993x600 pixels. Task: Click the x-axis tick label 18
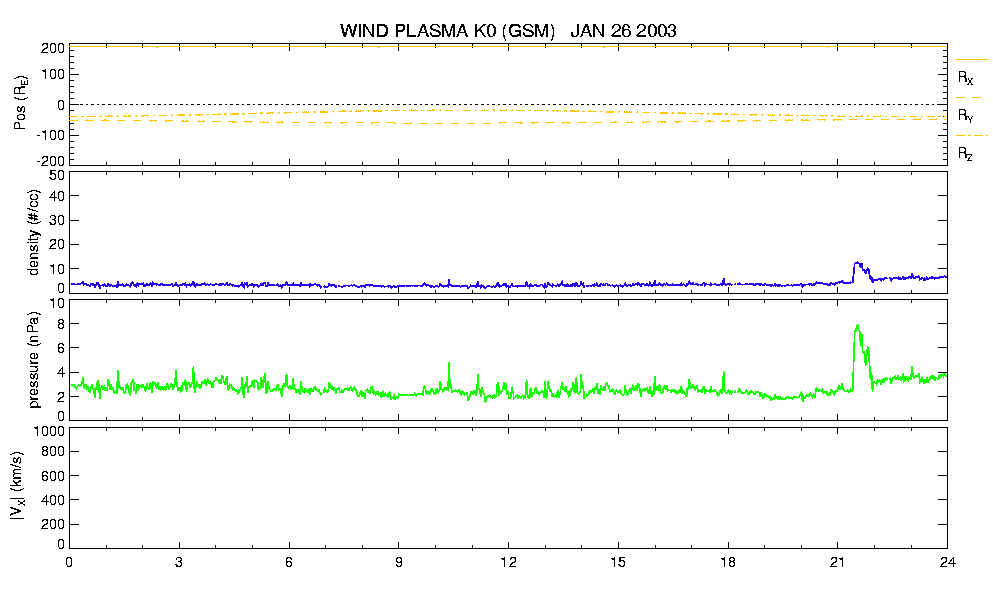(x=728, y=562)
